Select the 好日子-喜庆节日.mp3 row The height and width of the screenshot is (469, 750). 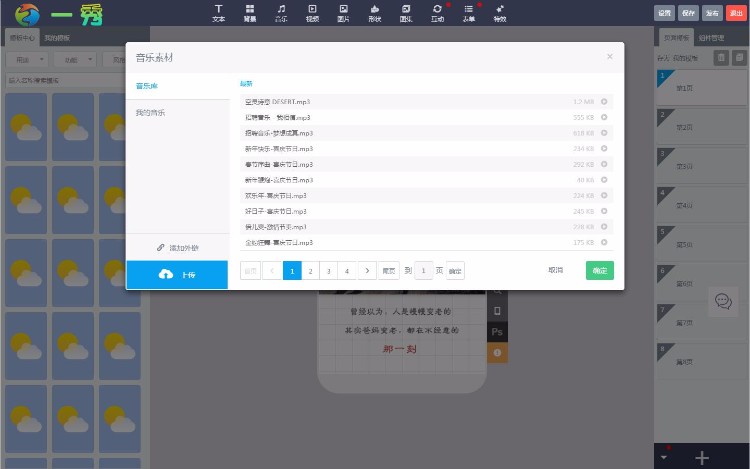coord(427,211)
